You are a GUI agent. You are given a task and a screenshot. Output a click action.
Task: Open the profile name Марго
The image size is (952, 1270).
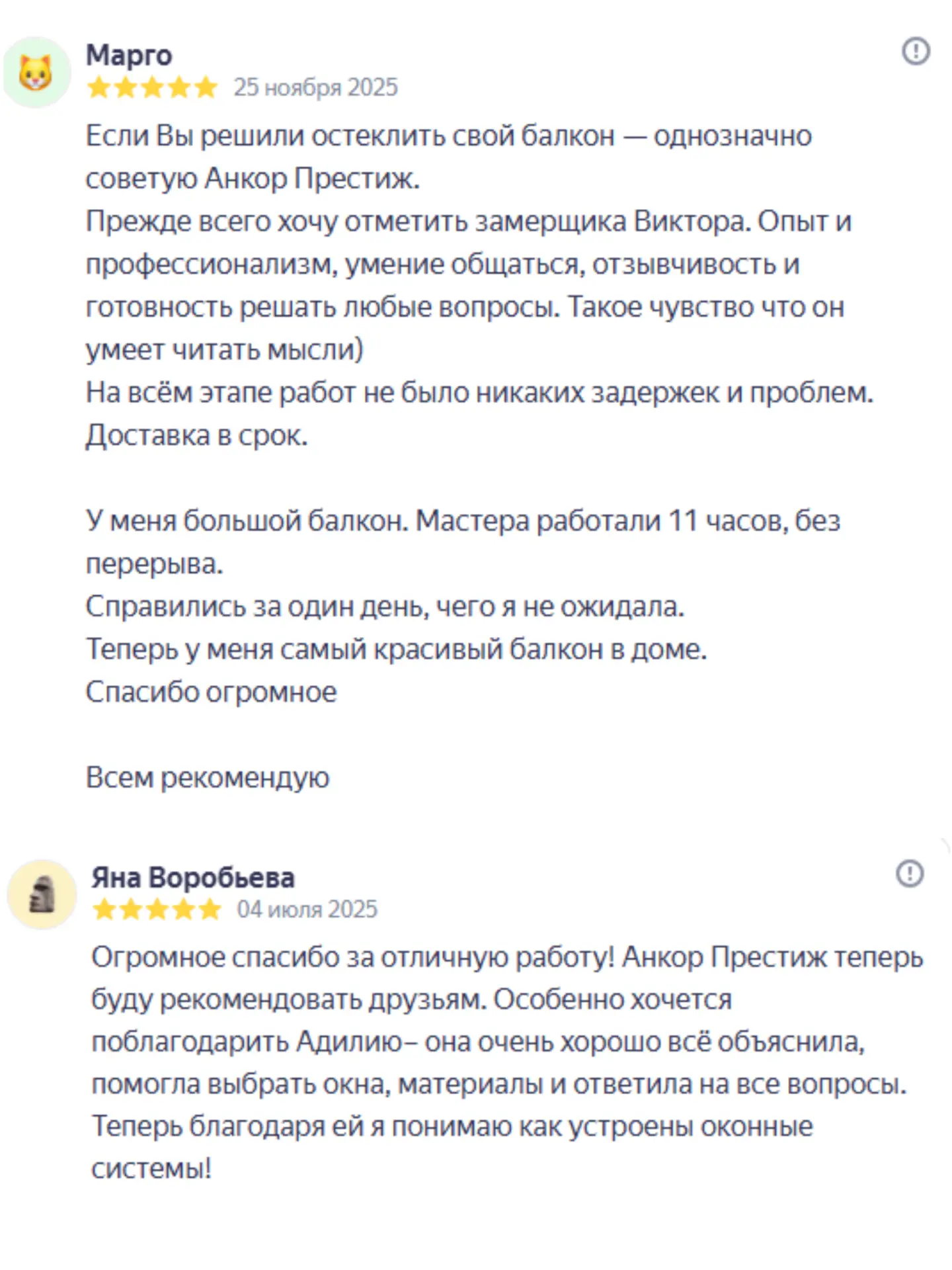pos(129,55)
